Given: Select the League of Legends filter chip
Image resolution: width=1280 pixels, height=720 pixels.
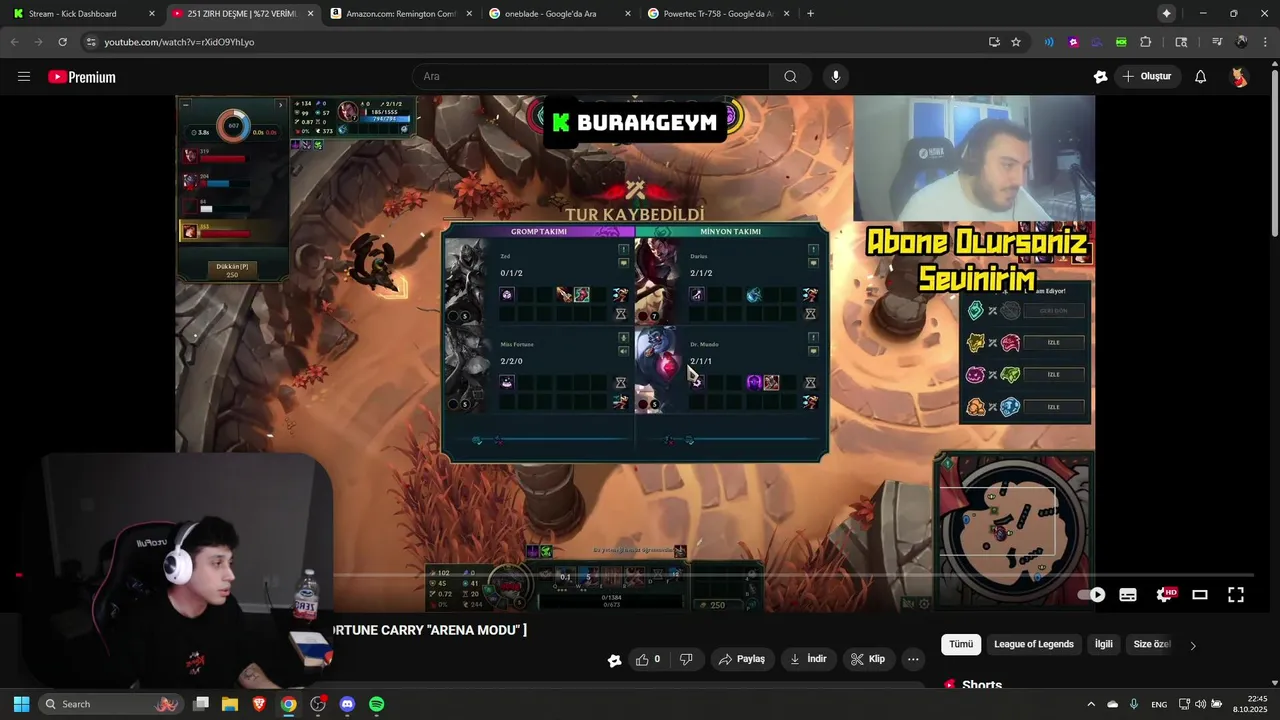Looking at the screenshot, I should 1034,644.
